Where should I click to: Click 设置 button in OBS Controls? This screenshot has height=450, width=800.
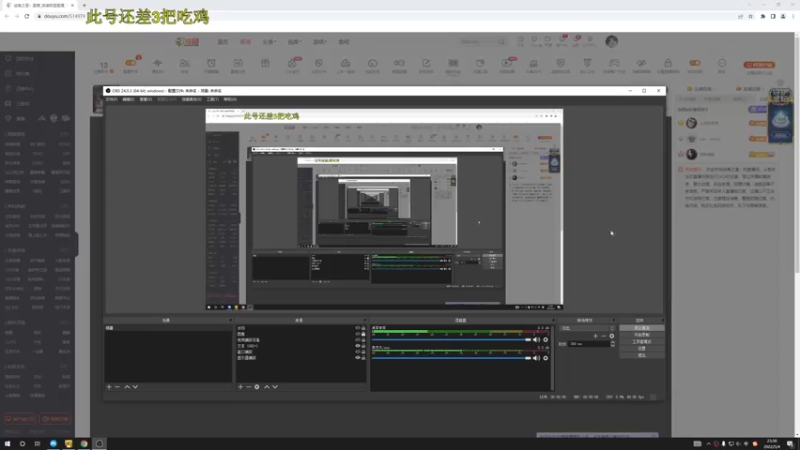tap(642, 348)
